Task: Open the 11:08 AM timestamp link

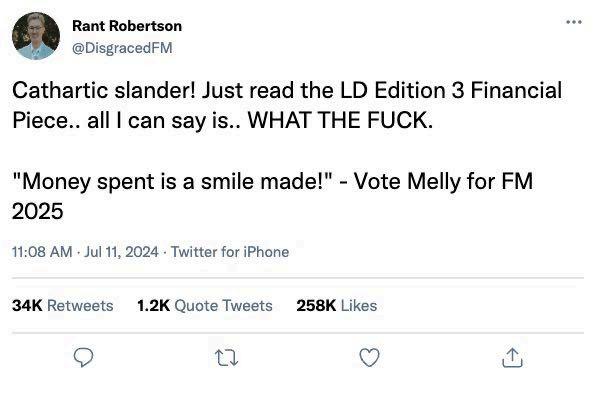Action: pyautogui.click(x=42, y=252)
